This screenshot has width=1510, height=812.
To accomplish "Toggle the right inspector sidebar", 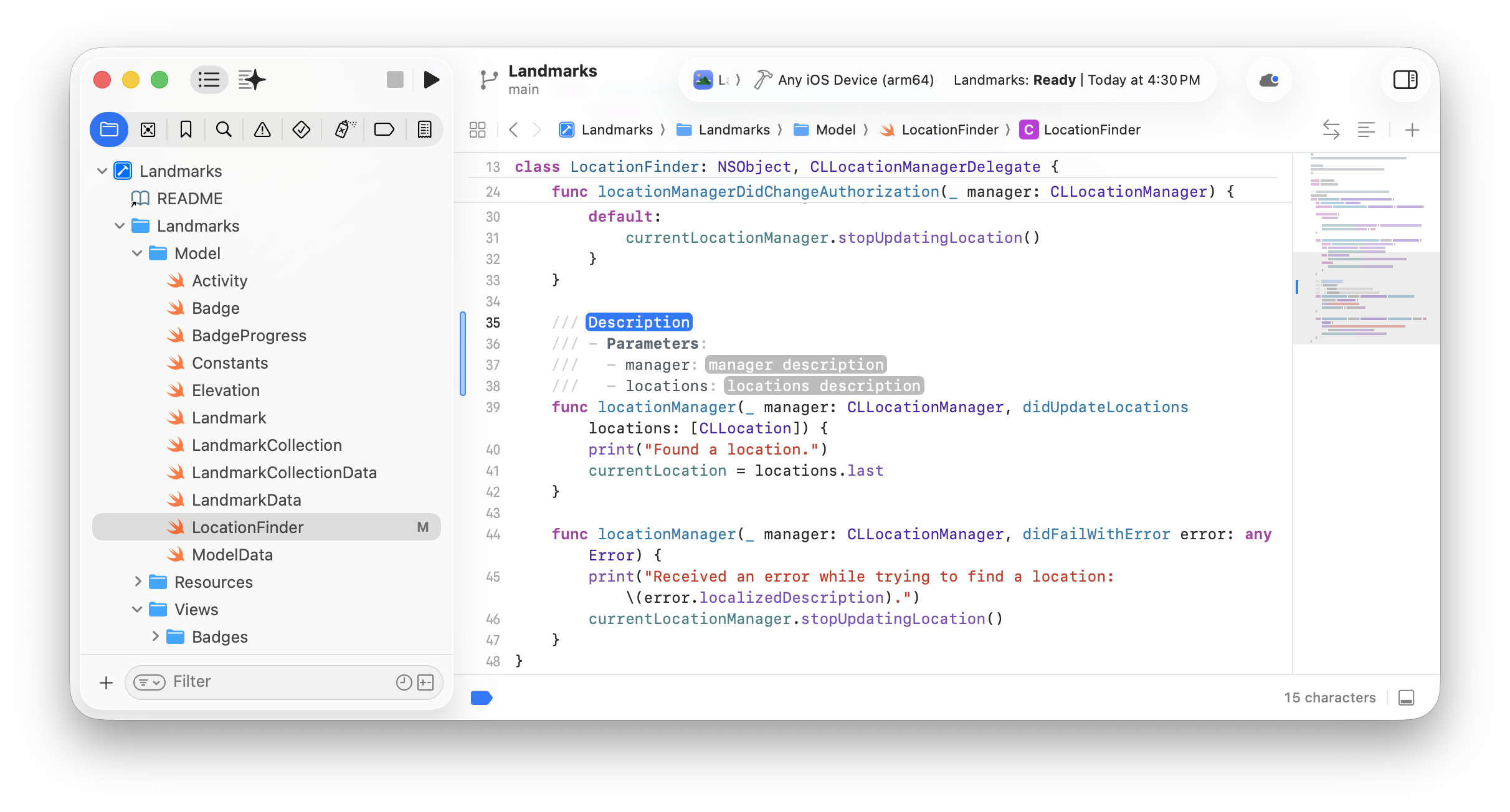I will [x=1405, y=80].
